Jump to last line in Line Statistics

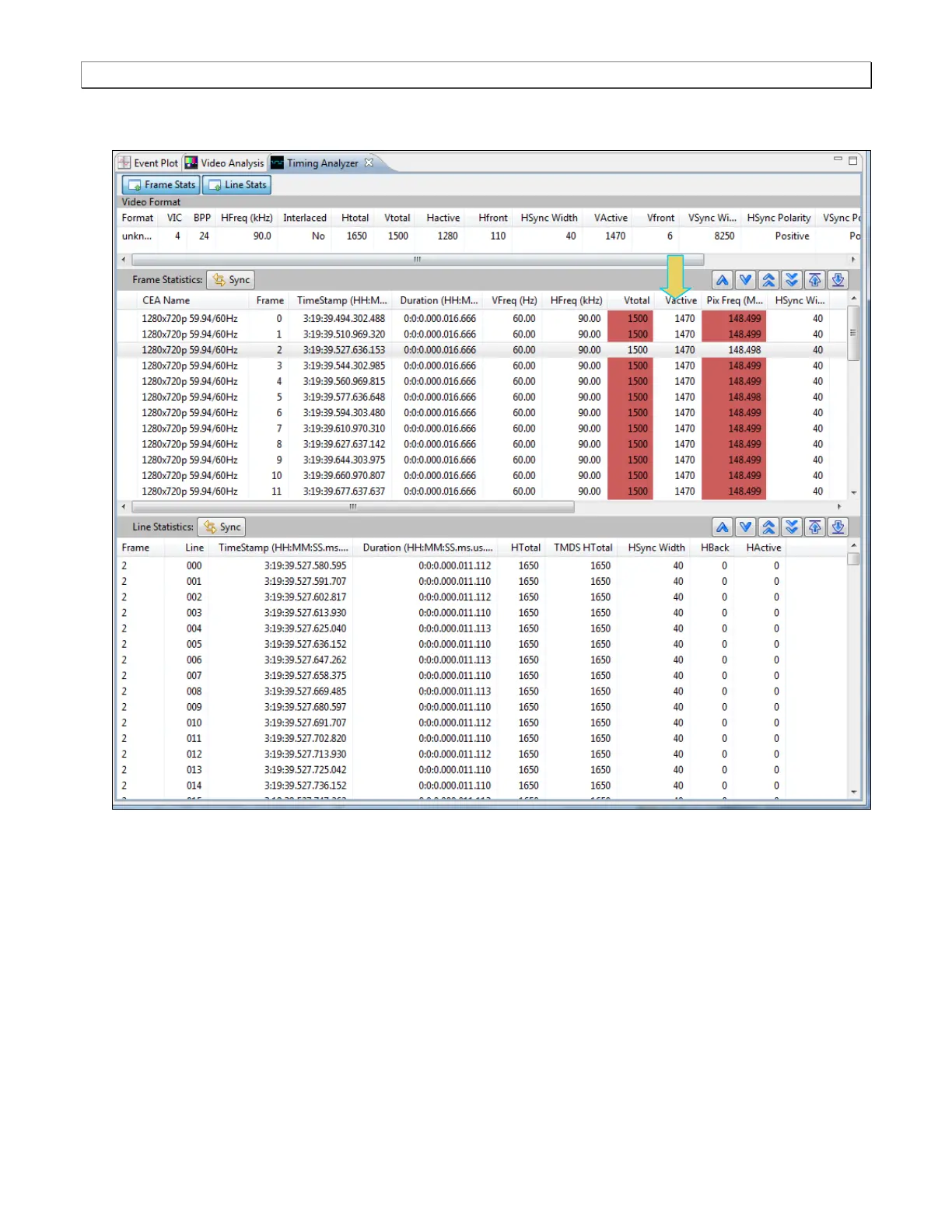point(838,527)
